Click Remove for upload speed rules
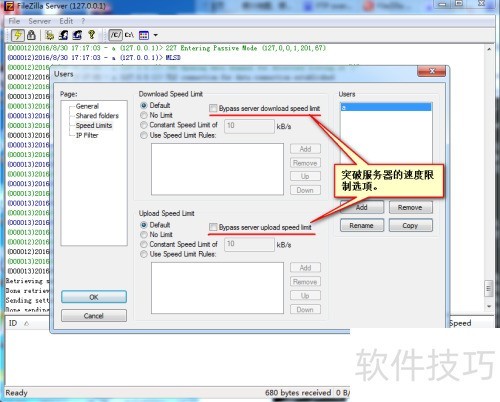Image resolution: width=500 pixels, height=402 pixels. [305, 282]
